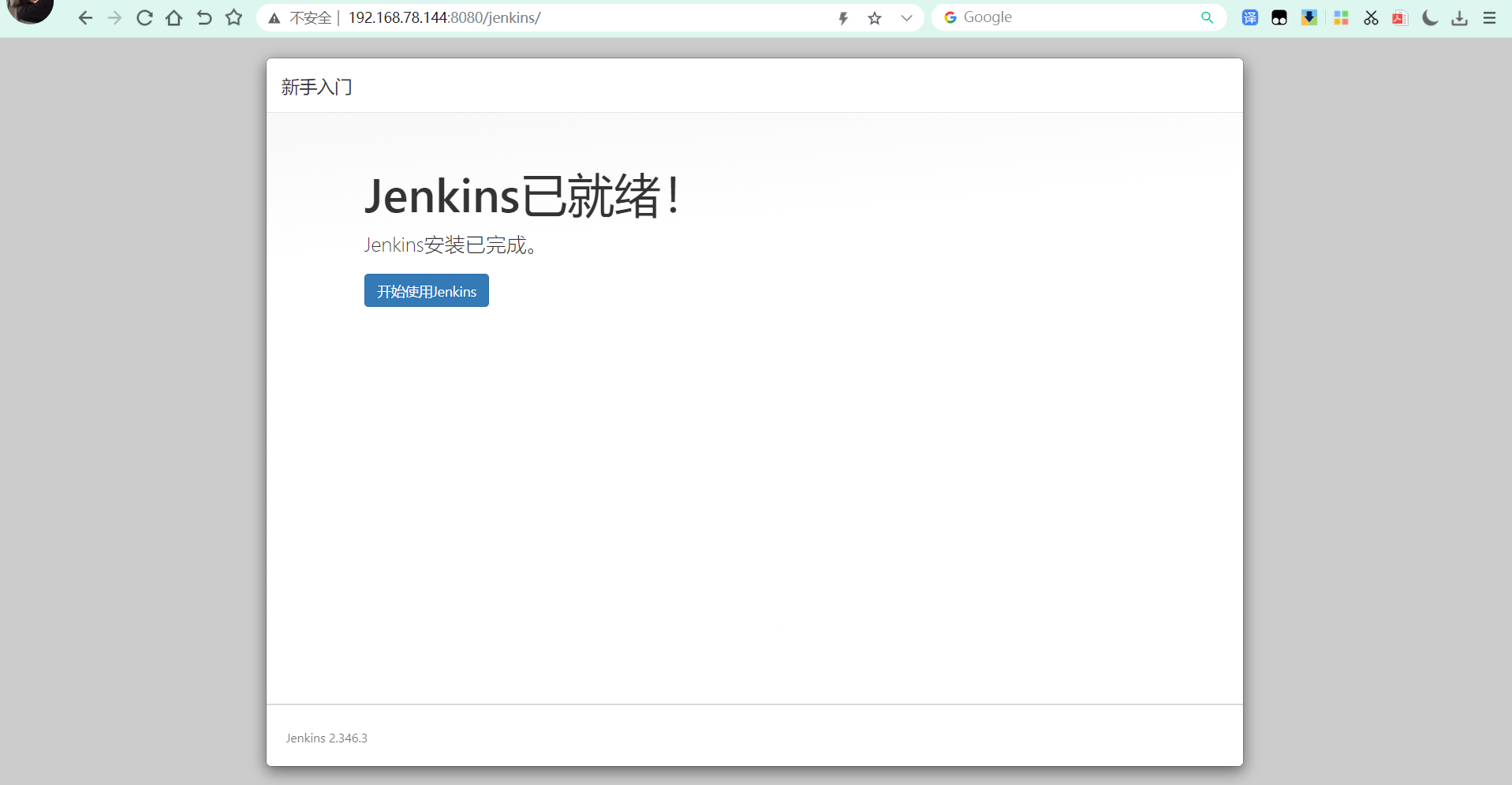Click into the Google search box
1512x785 pixels.
(x=1078, y=17)
